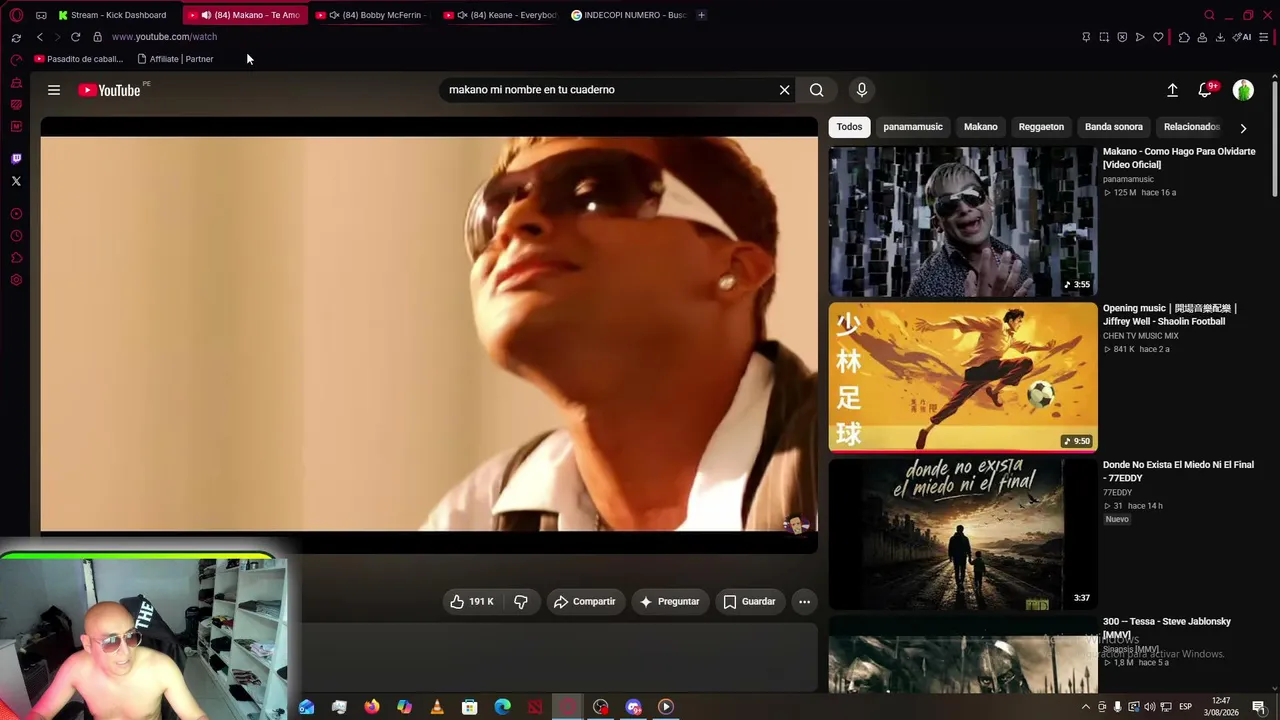This screenshot has width=1280, height=720.
Task: Open Microsoft Edge from the taskbar
Action: pos(502,707)
